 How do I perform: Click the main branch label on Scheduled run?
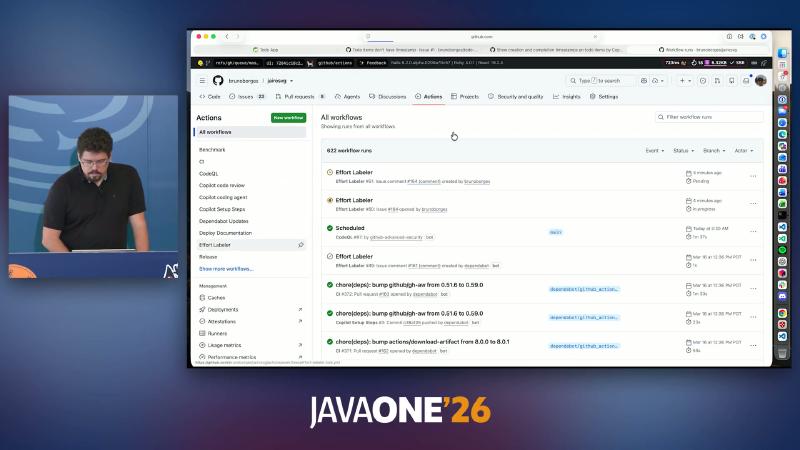pos(556,232)
